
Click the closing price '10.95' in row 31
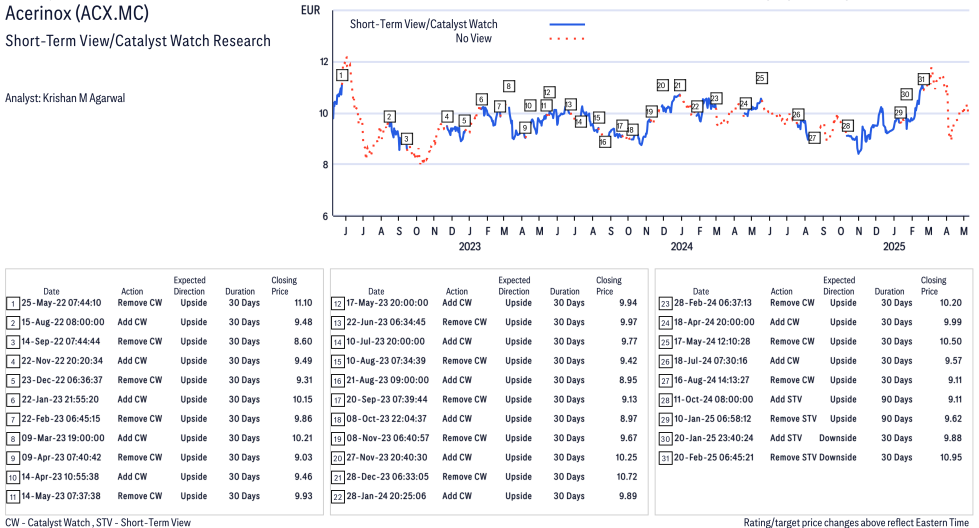pyautogui.click(x=951, y=457)
